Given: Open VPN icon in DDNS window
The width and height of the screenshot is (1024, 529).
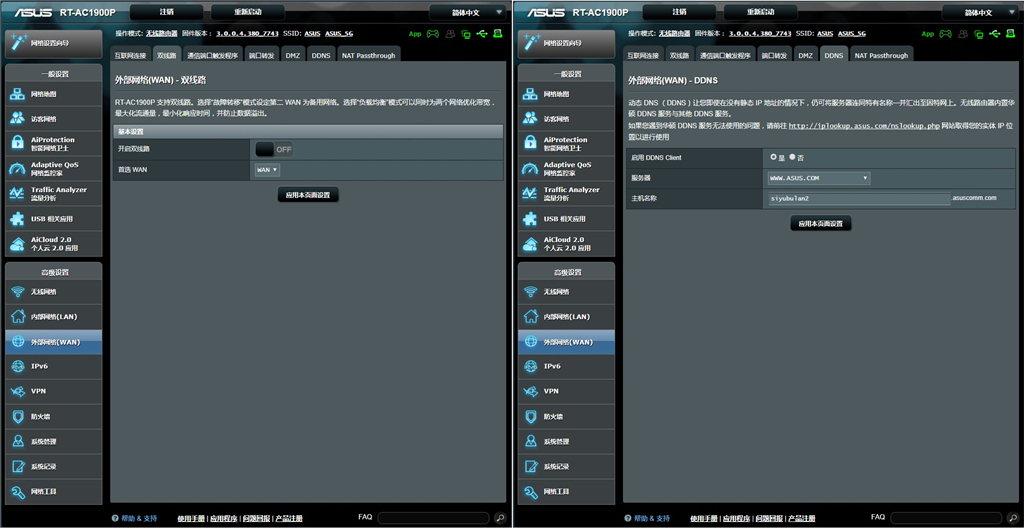Looking at the screenshot, I should click(x=530, y=391).
